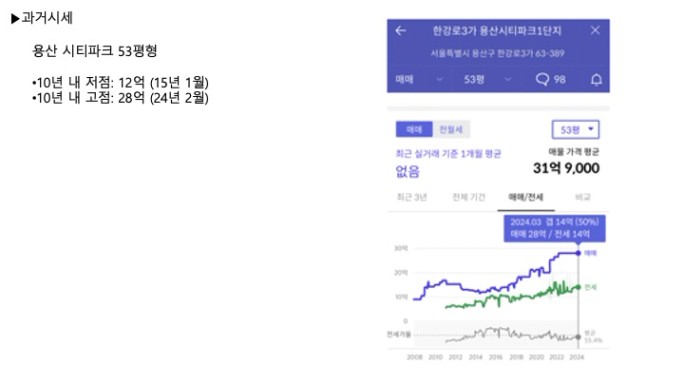Viewport: 684px width, 385px height.
Task: Select the 매매/전세 tab
Action: point(526,197)
